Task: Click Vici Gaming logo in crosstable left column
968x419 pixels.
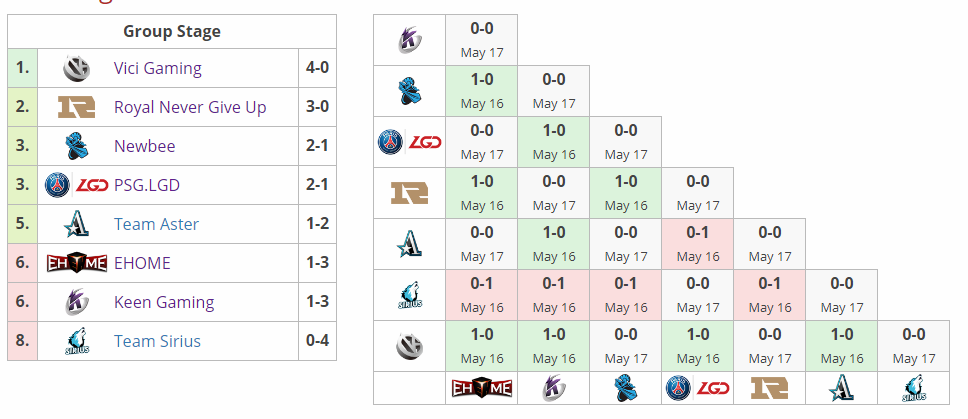Action: pyautogui.click(x=409, y=346)
